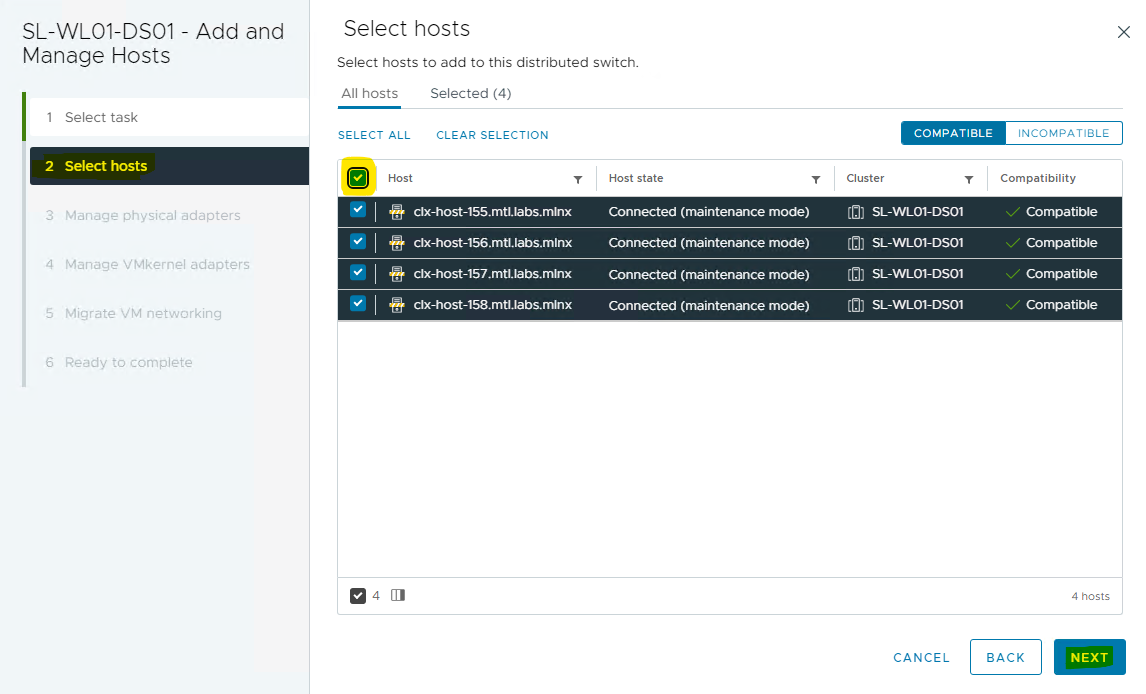Screen dimensions: 1146x694
Task: Click SL-WL01-DS01 cluster name in clx-host-157 row
Action: point(917,274)
